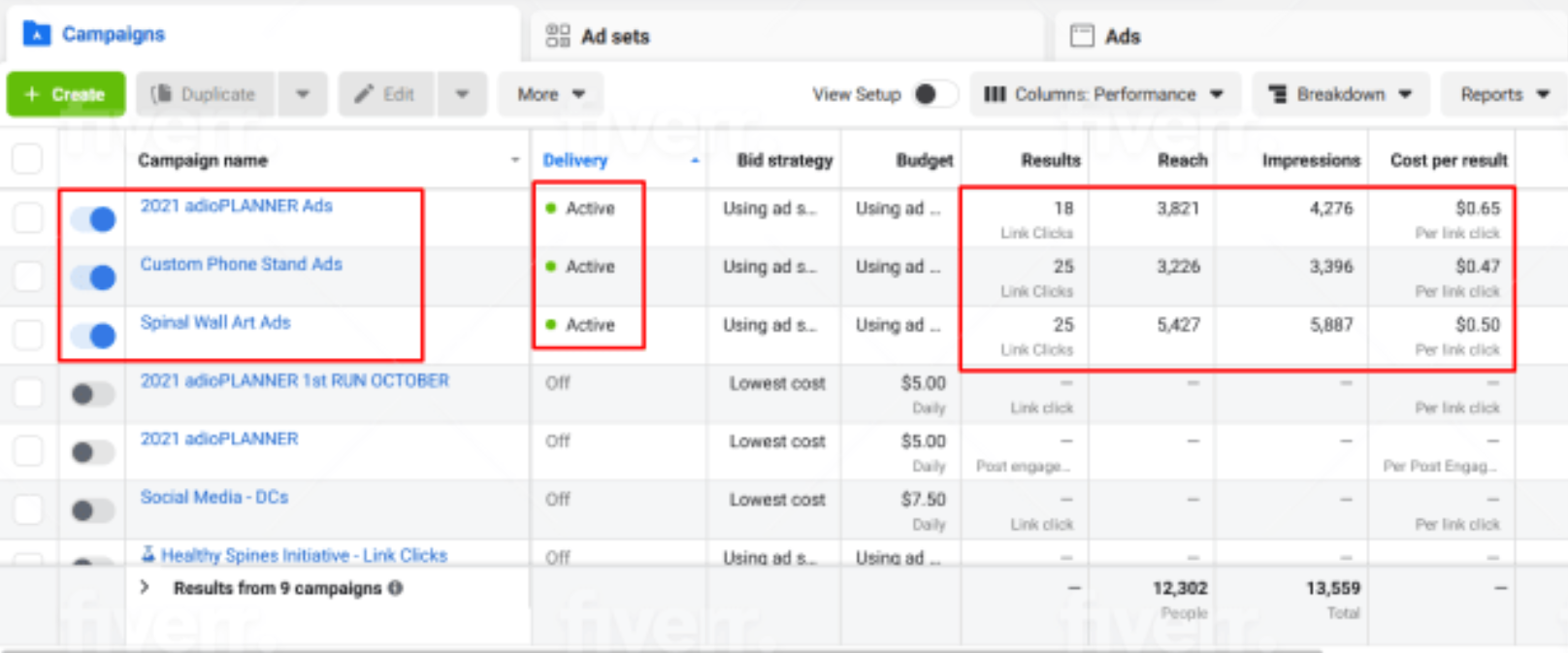This screenshot has width=1568, height=653.
Task: Open the More menu
Action: coord(550,94)
